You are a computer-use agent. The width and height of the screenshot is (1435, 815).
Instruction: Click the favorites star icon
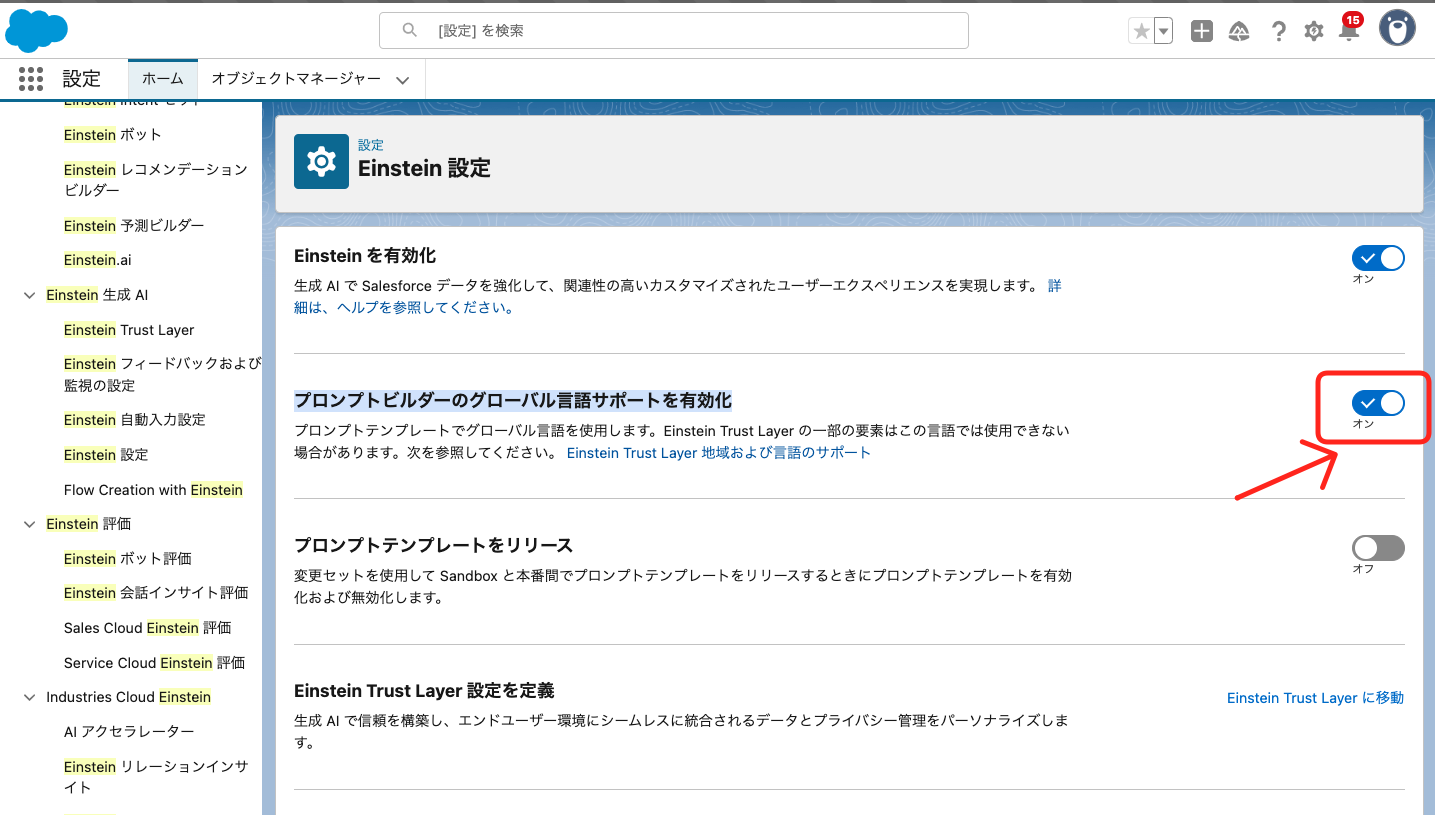click(1141, 31)
